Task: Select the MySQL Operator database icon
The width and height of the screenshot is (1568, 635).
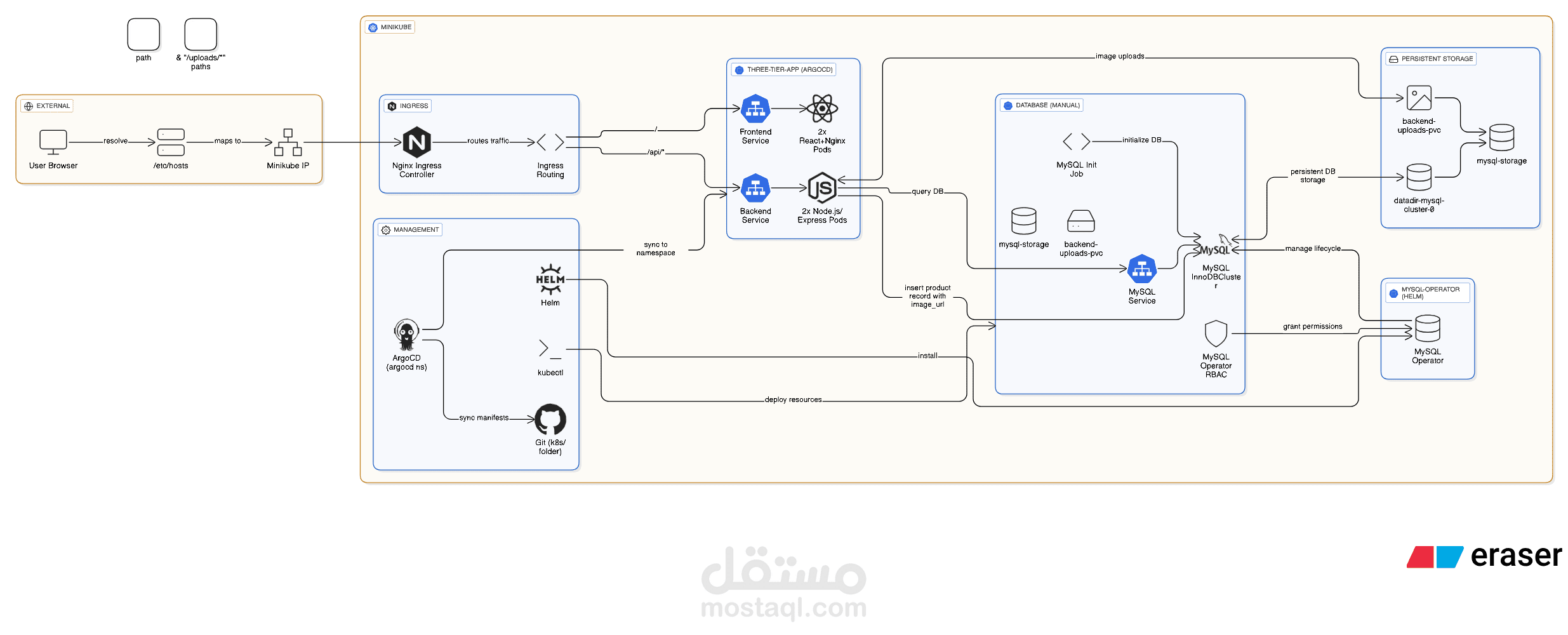Action: 1428,329
